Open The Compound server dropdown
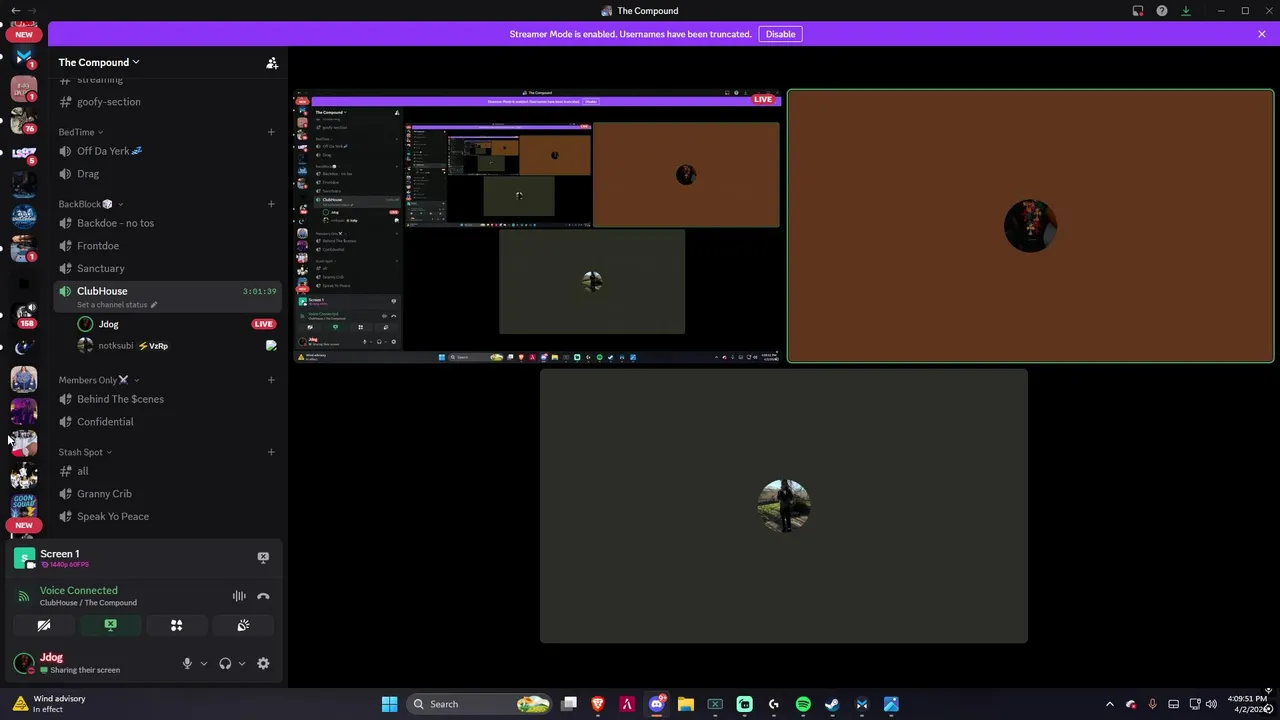Image resolution: width=1280 pixels, height=720 pixels. (x=99, y=62)
